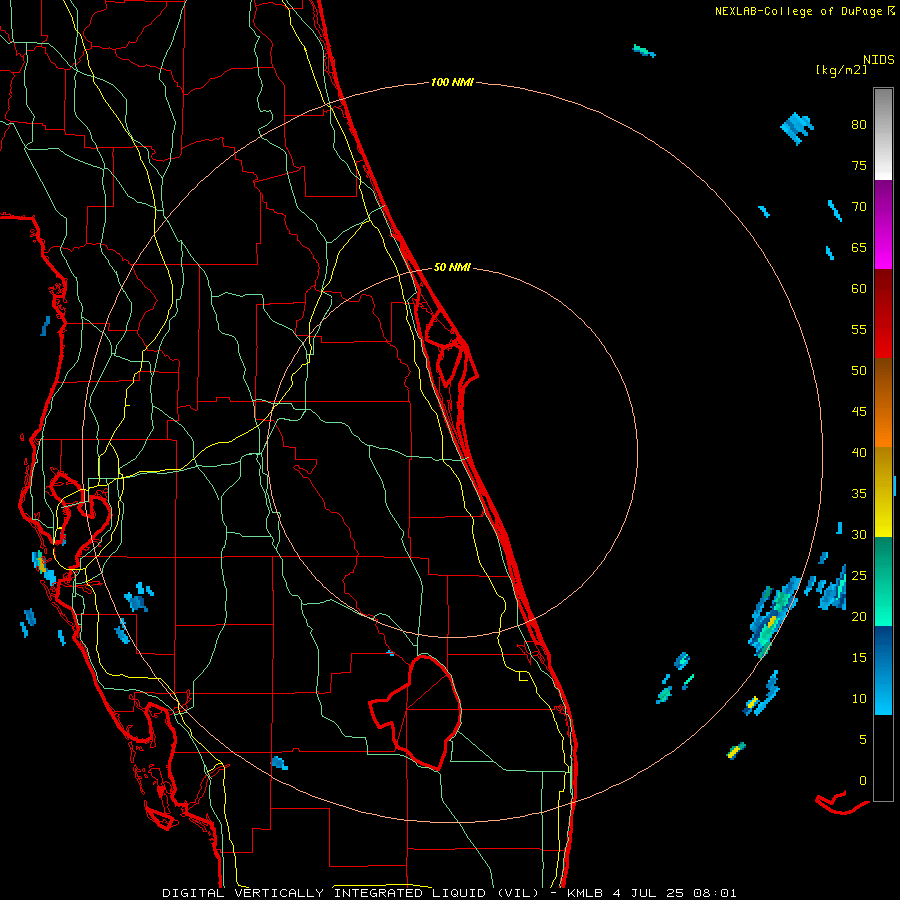Pick the yellow segment of the color bar
This screenshot has width=900, height=900.
coord(883,492)
